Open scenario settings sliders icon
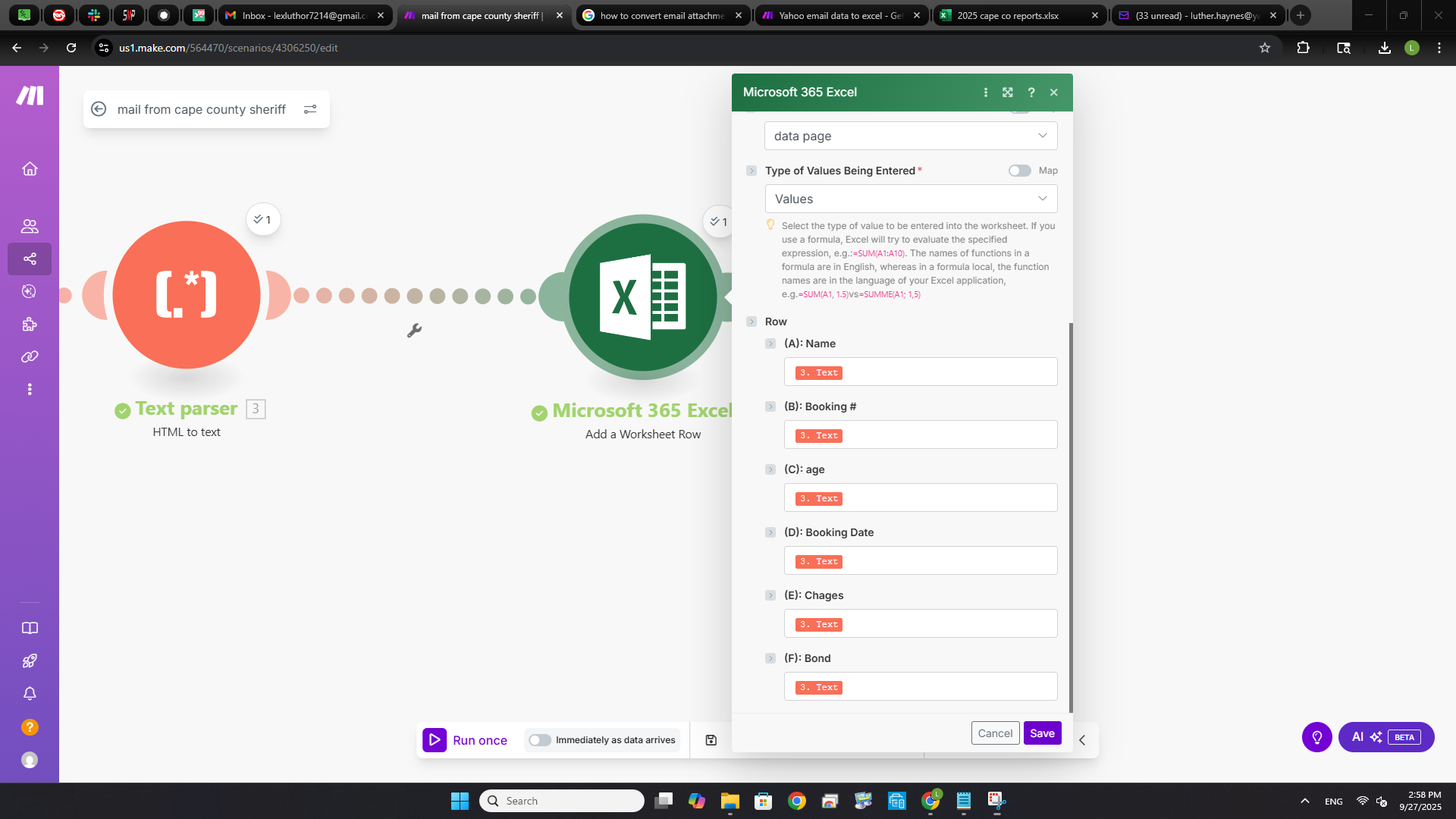The image size is (1456, 819). 310,109
